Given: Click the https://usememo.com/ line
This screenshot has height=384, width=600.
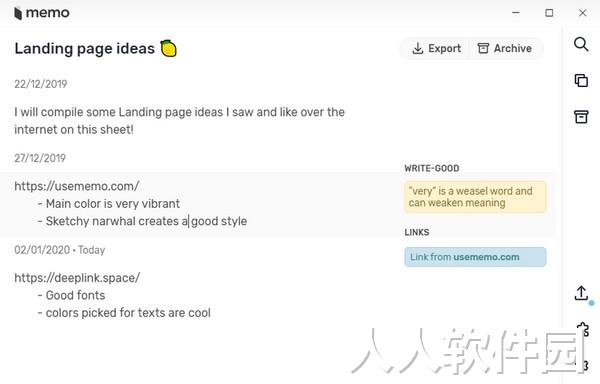Looking at the screenshot, I should click(x=77, y=186).
